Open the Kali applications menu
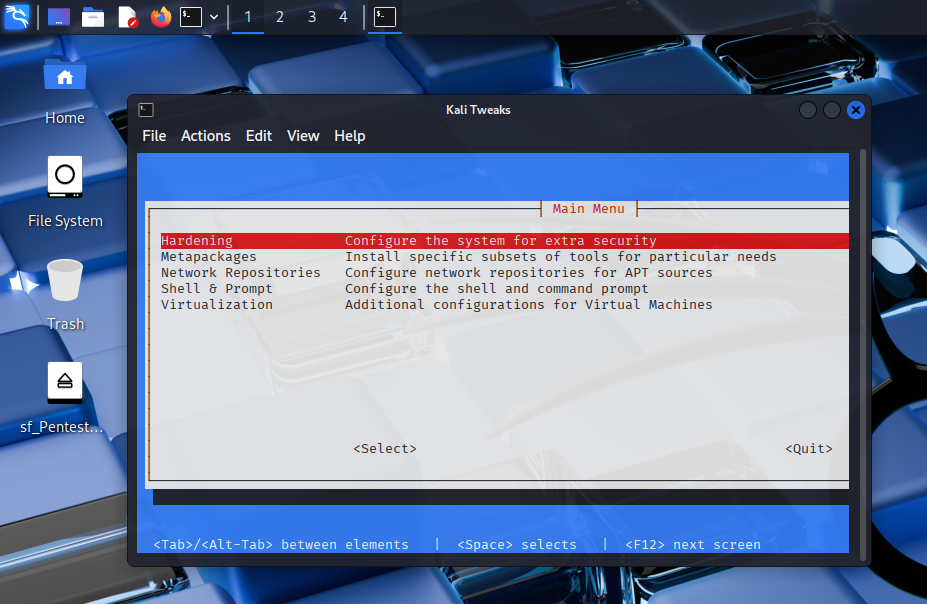The height and width of the screenshot is (604, 927). click(17, 17)
